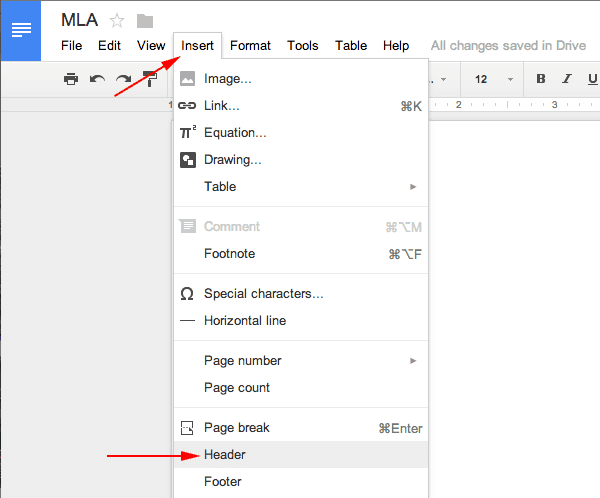Screen dimensions: 600x498
Task: Star the MLA document
Action: coord(117,21)
